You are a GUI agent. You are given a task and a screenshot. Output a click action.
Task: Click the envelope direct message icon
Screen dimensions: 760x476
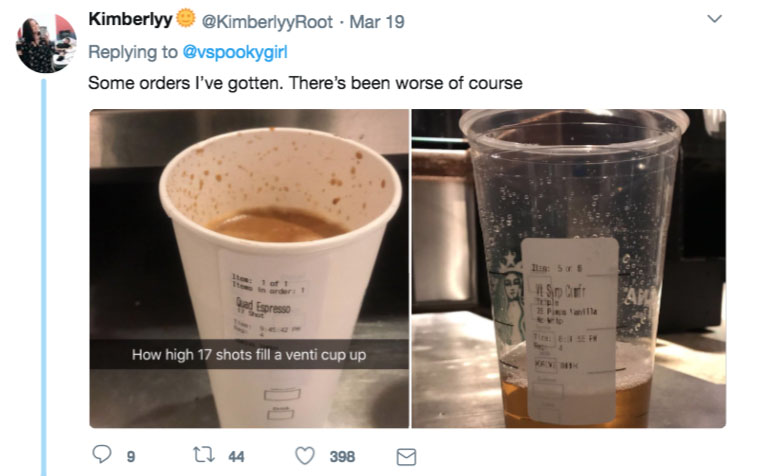pyautogui.click(x=406, y=456)
